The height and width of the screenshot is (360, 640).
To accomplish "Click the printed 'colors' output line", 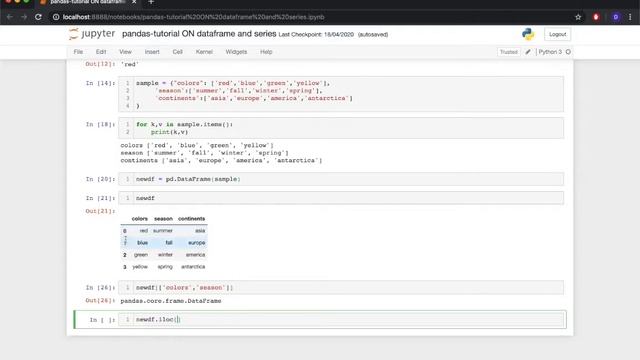I will tap(197, 145).
